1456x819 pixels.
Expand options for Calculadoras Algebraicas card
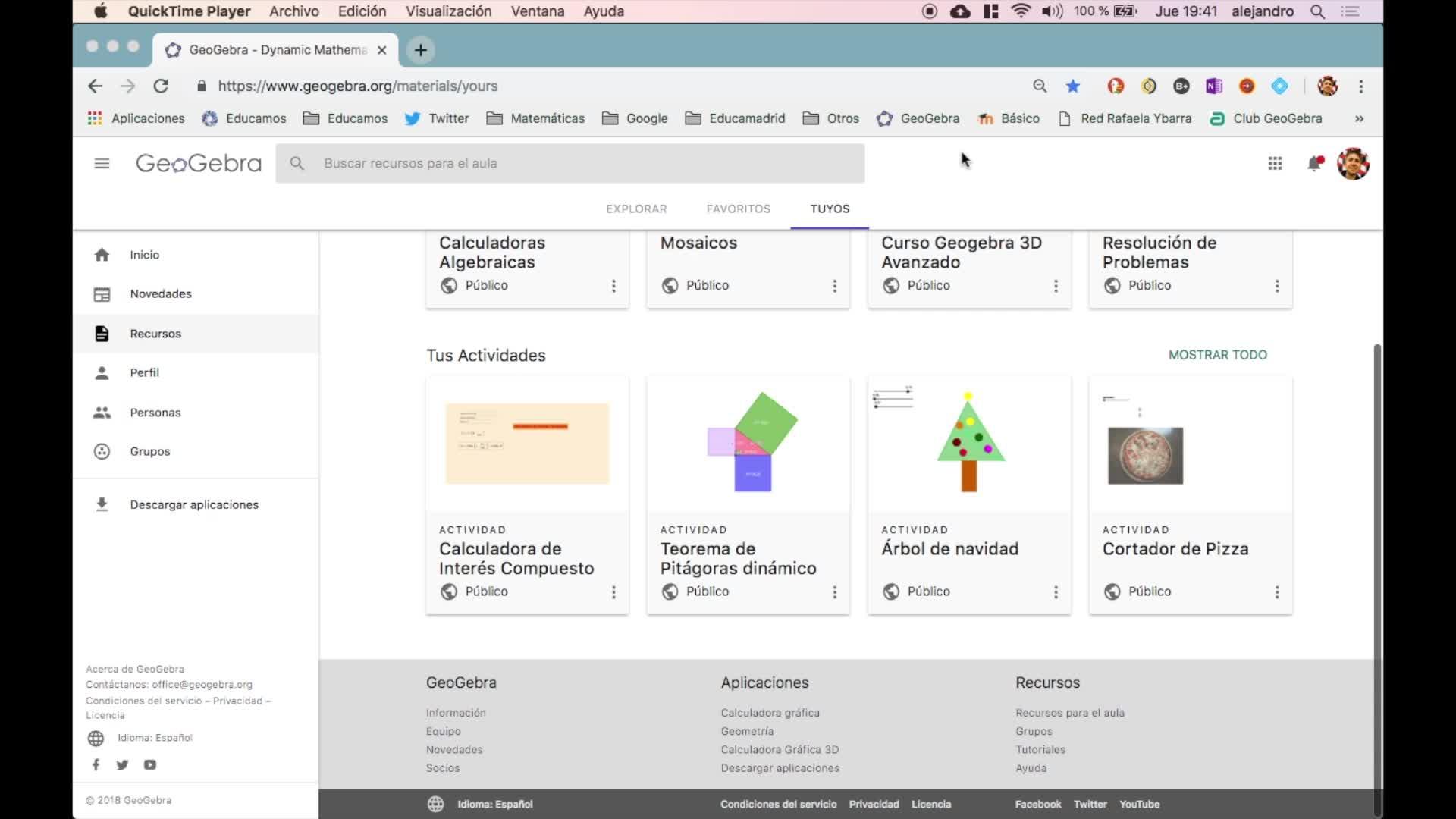click(x=613, y=286)
